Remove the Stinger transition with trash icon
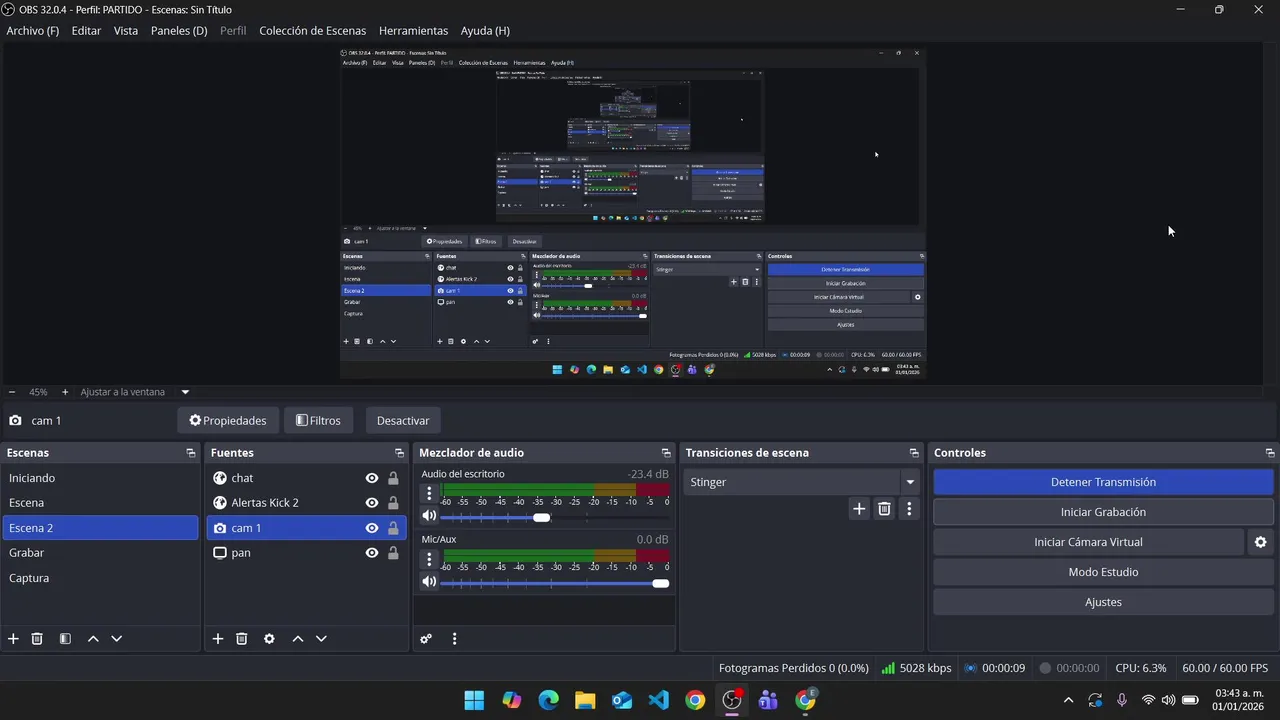 [884, 509]
